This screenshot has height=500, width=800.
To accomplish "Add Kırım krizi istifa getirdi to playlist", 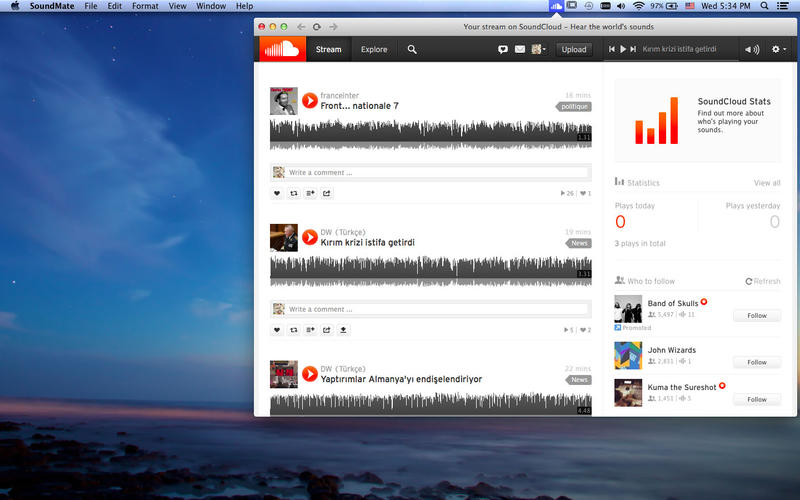I will (310, 329).
